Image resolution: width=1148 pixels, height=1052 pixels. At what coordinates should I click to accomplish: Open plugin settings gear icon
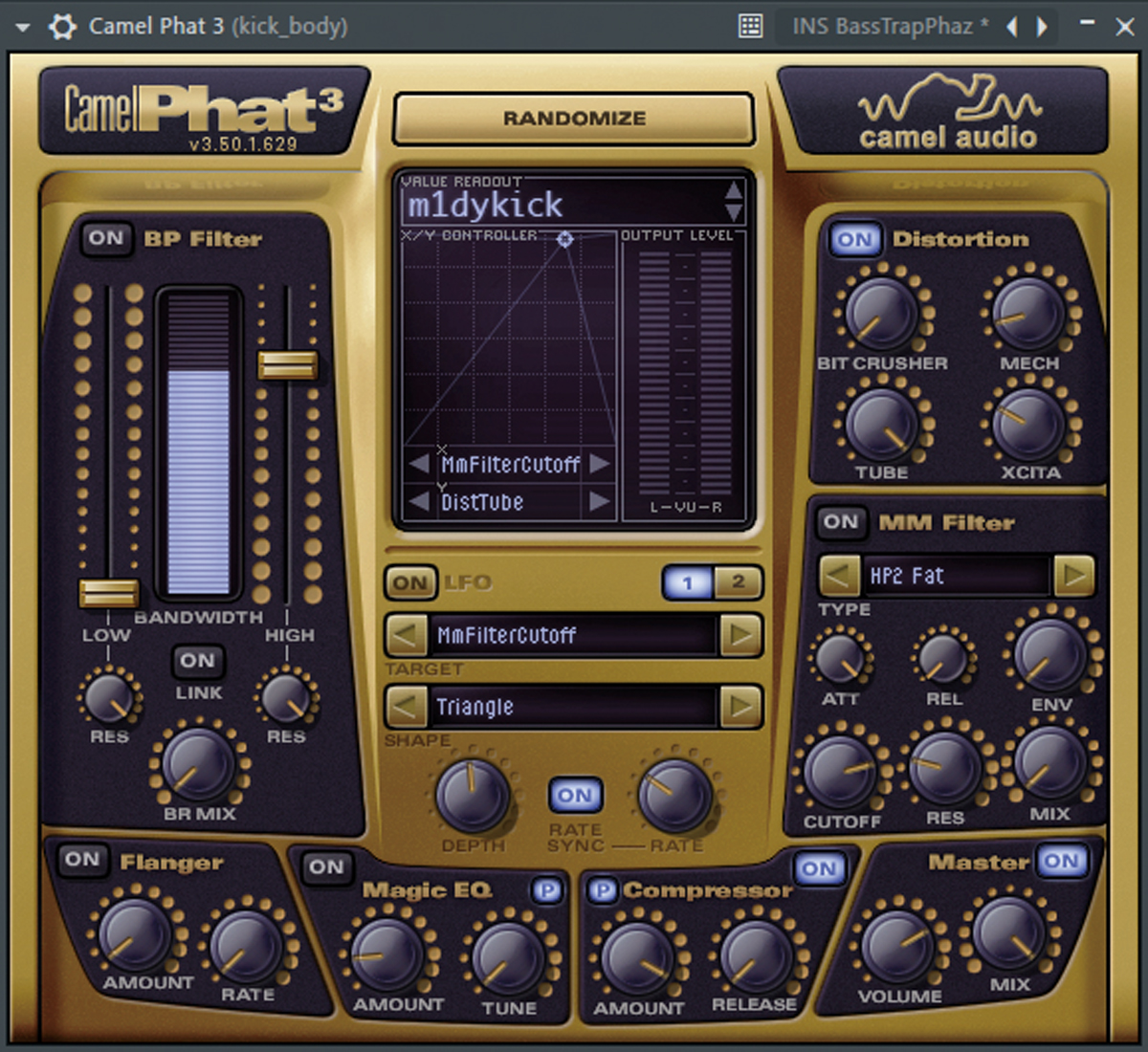pos(63,26)
